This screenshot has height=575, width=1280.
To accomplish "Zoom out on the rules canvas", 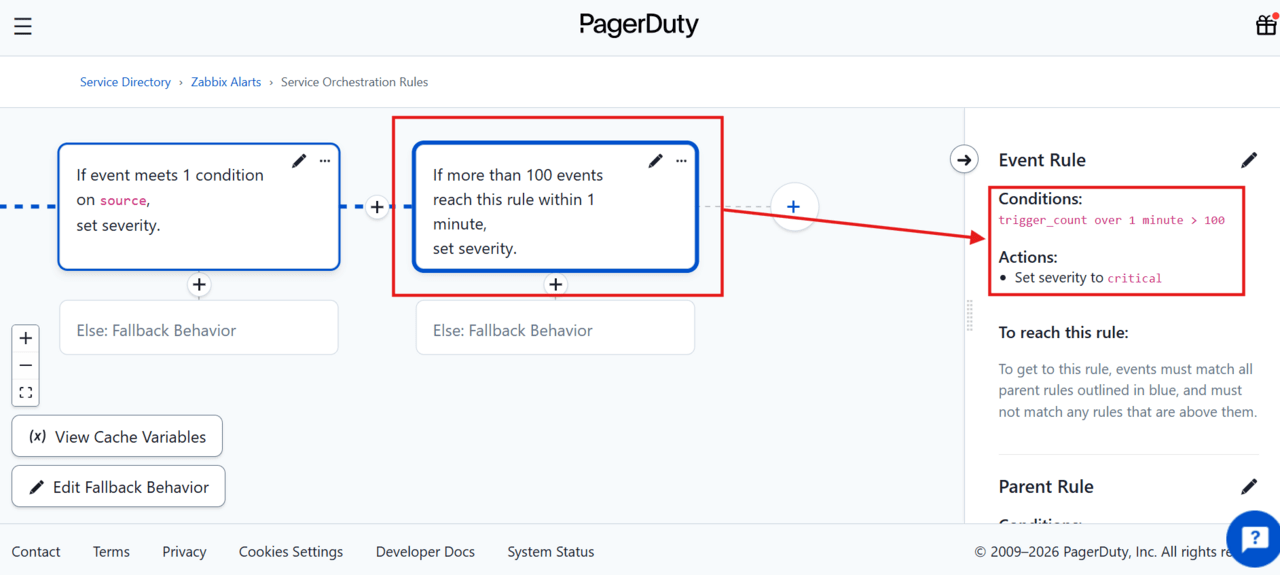I will tap(26, 365).
